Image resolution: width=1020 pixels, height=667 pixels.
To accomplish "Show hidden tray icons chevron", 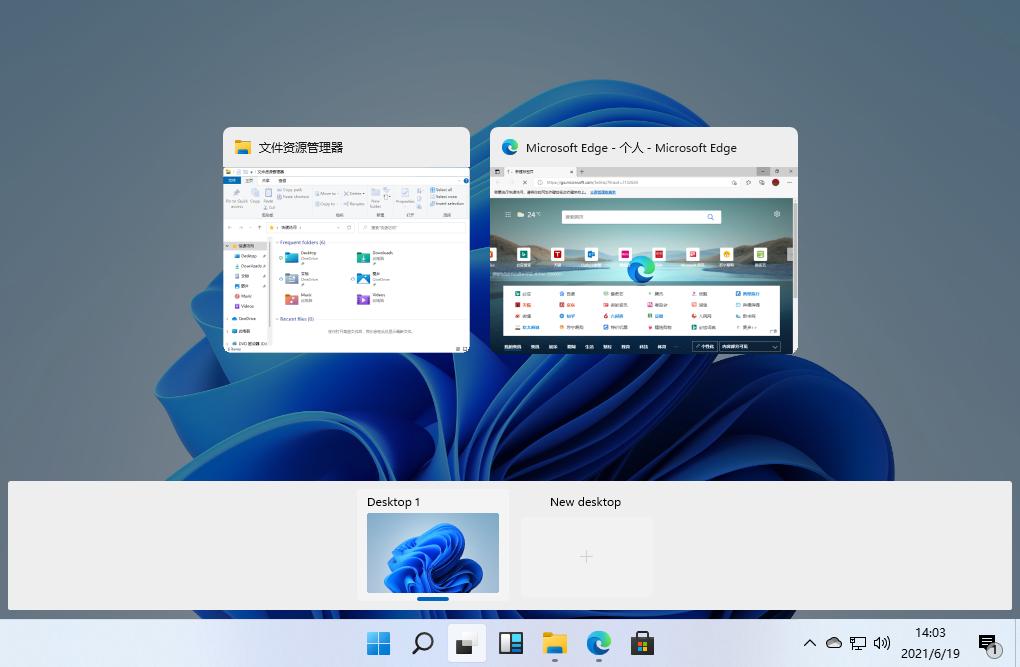I will 809,643.
